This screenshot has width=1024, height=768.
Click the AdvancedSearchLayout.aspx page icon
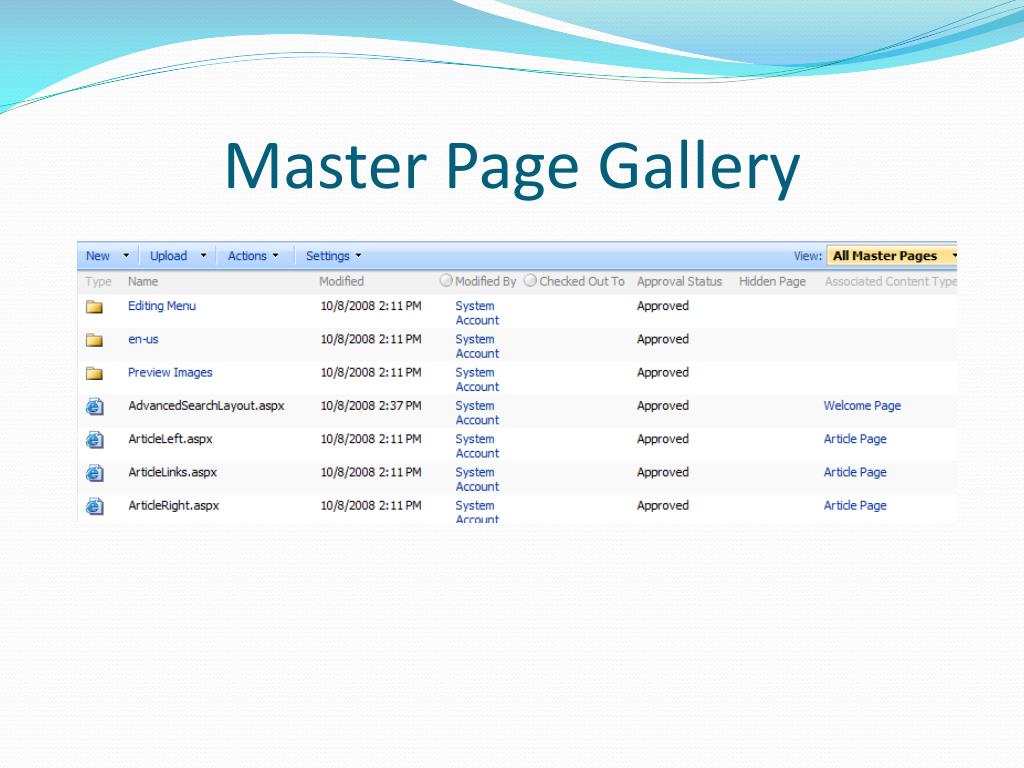tap(95, 406)
